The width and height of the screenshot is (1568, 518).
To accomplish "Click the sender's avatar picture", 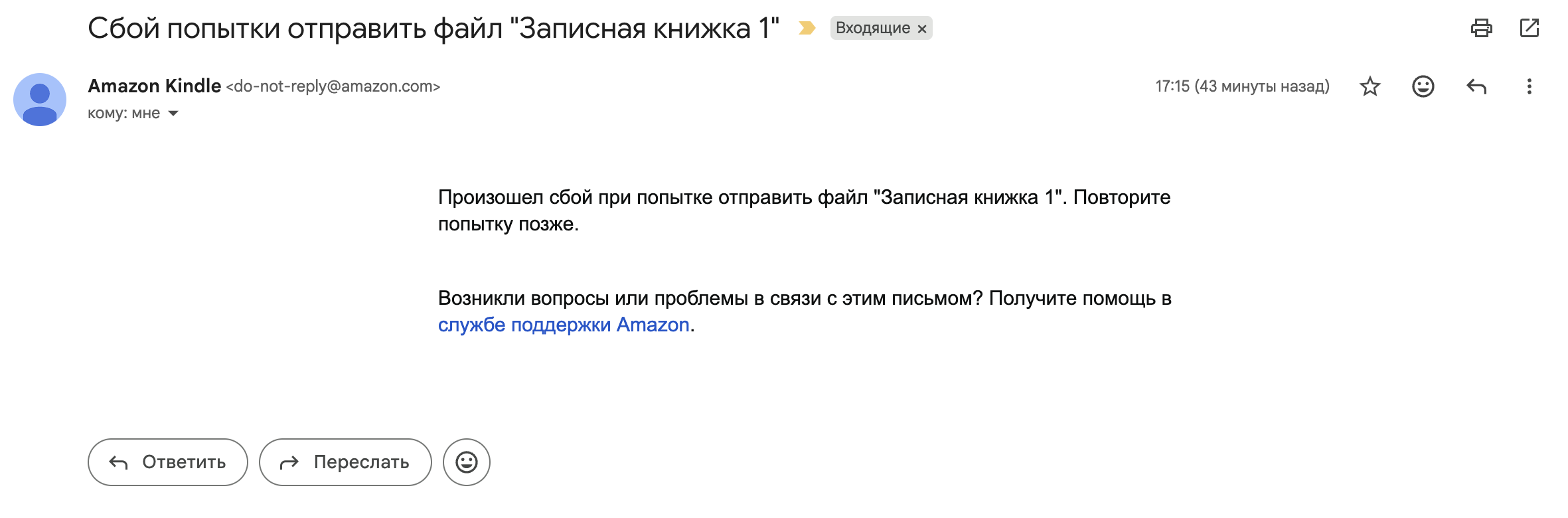I will point(40,100).
